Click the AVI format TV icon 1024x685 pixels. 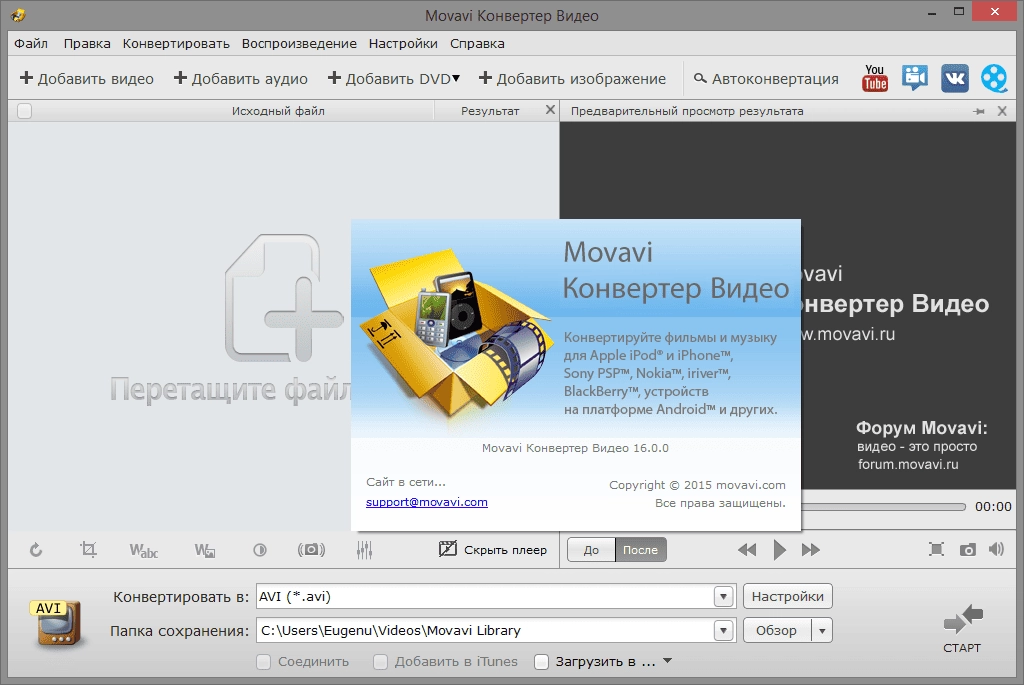pyautogui.click(x=56, y=623)
